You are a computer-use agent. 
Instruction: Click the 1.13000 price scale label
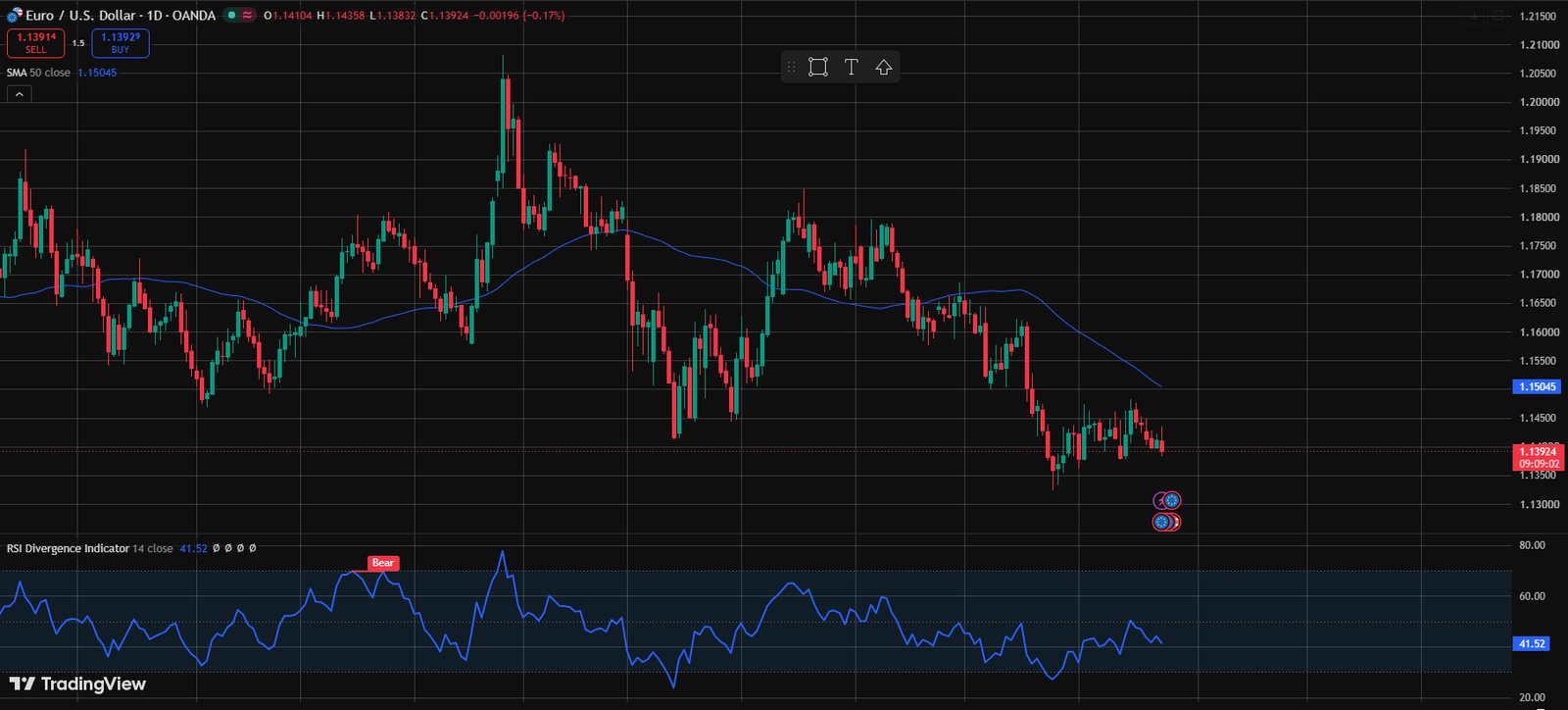coord(1540,504)
